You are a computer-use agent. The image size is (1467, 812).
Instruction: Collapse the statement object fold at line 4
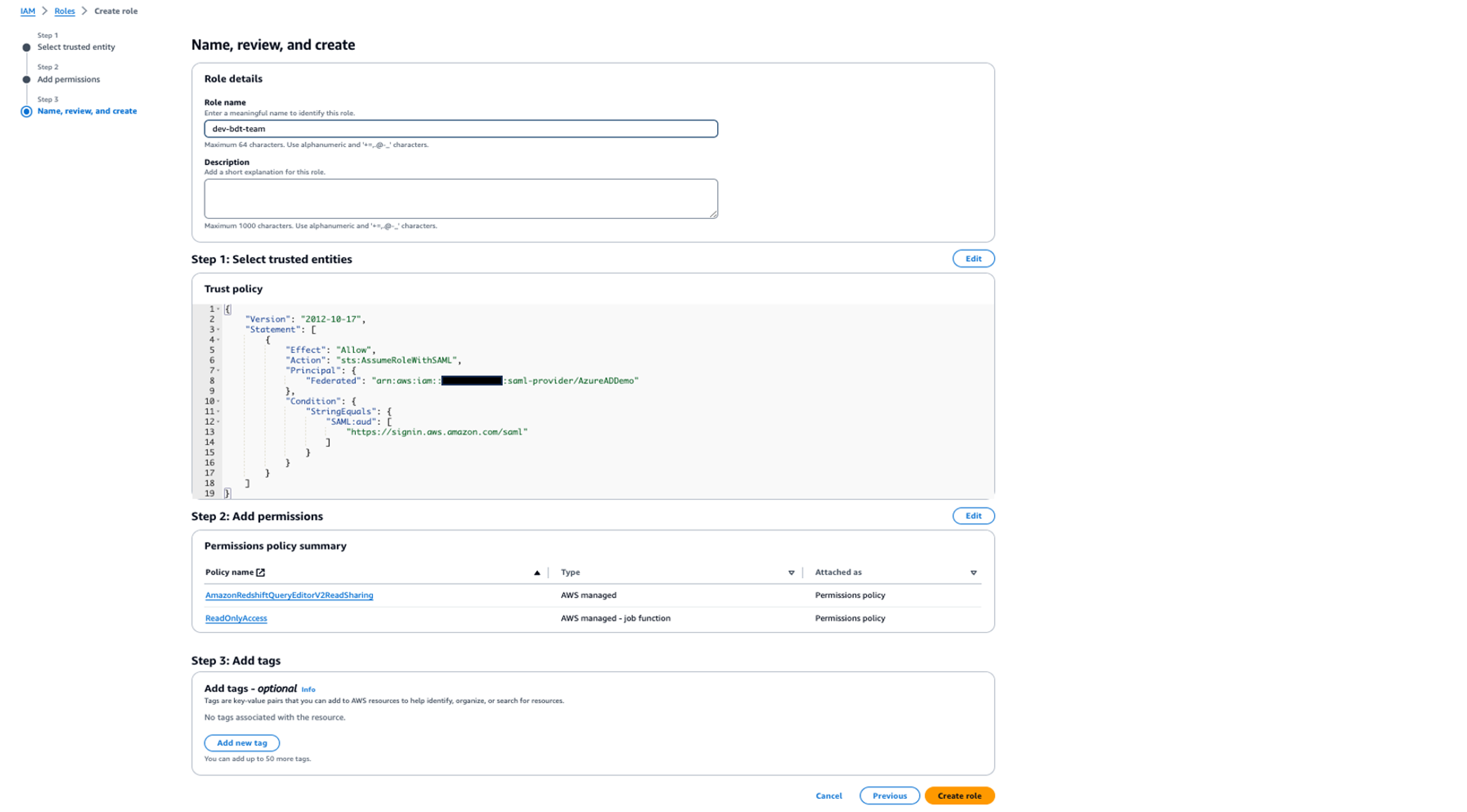pyautogui.click(x=219, y=340)
